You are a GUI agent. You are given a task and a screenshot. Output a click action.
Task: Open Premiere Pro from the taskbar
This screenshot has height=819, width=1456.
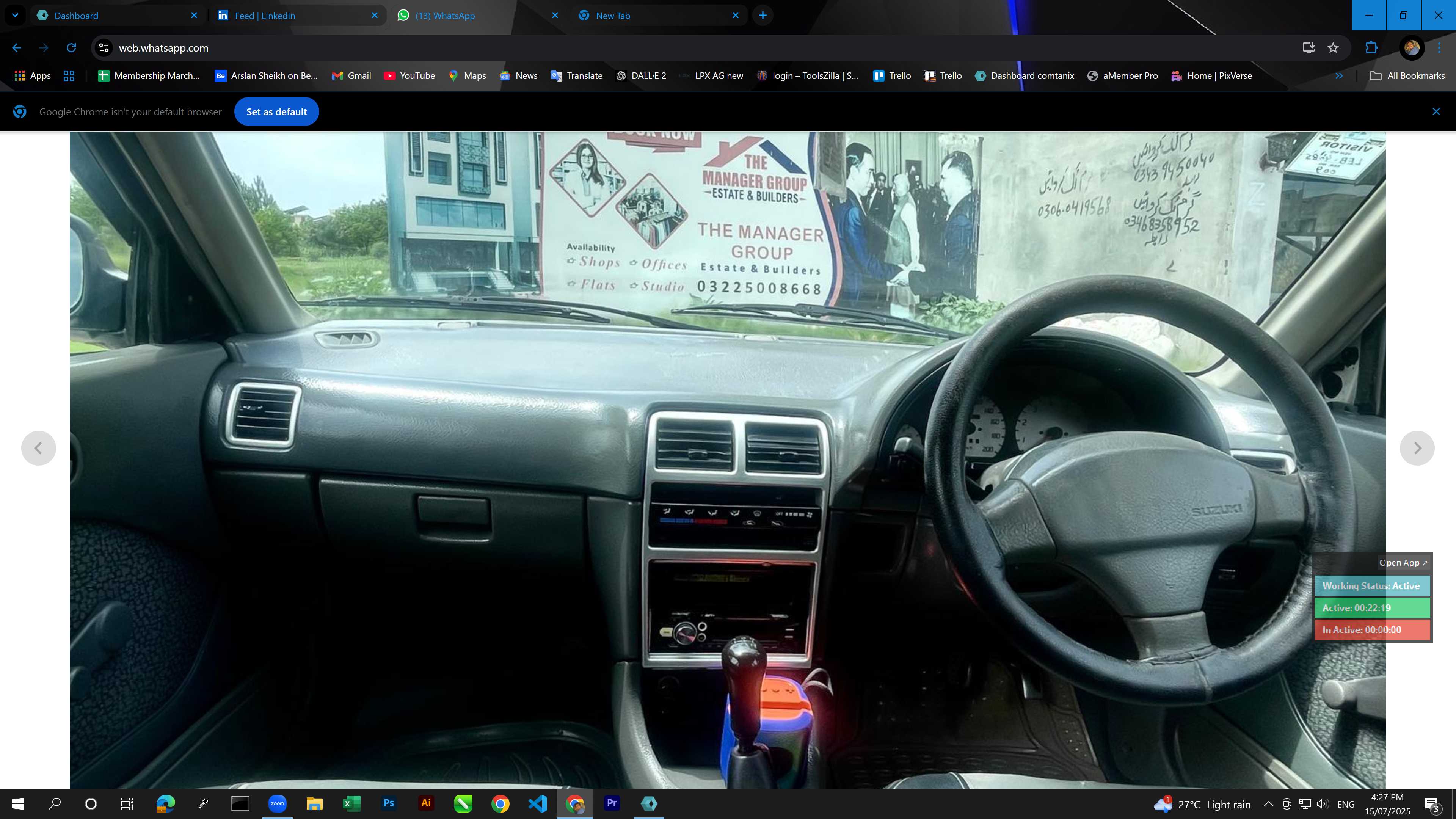click(612, 804)
